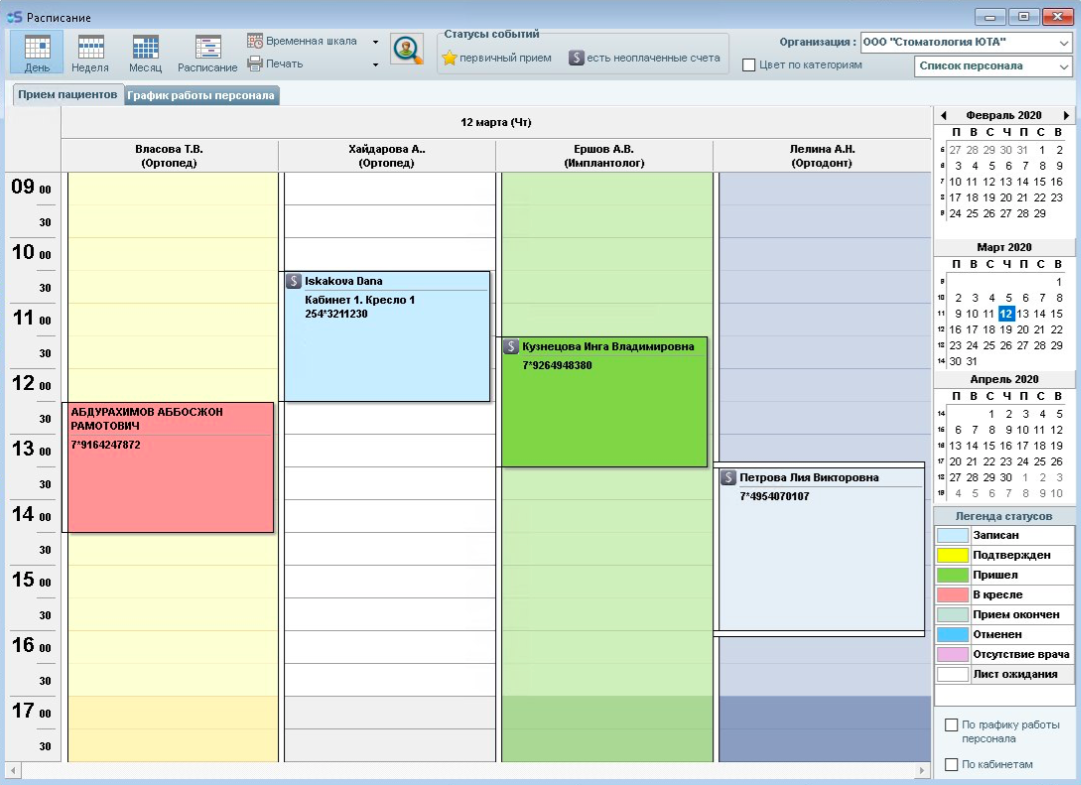1081x785 pixels.
Task: Select highlighted date 12 in Март 2020
Action: pyautogui.click(x=1007, y=314)
